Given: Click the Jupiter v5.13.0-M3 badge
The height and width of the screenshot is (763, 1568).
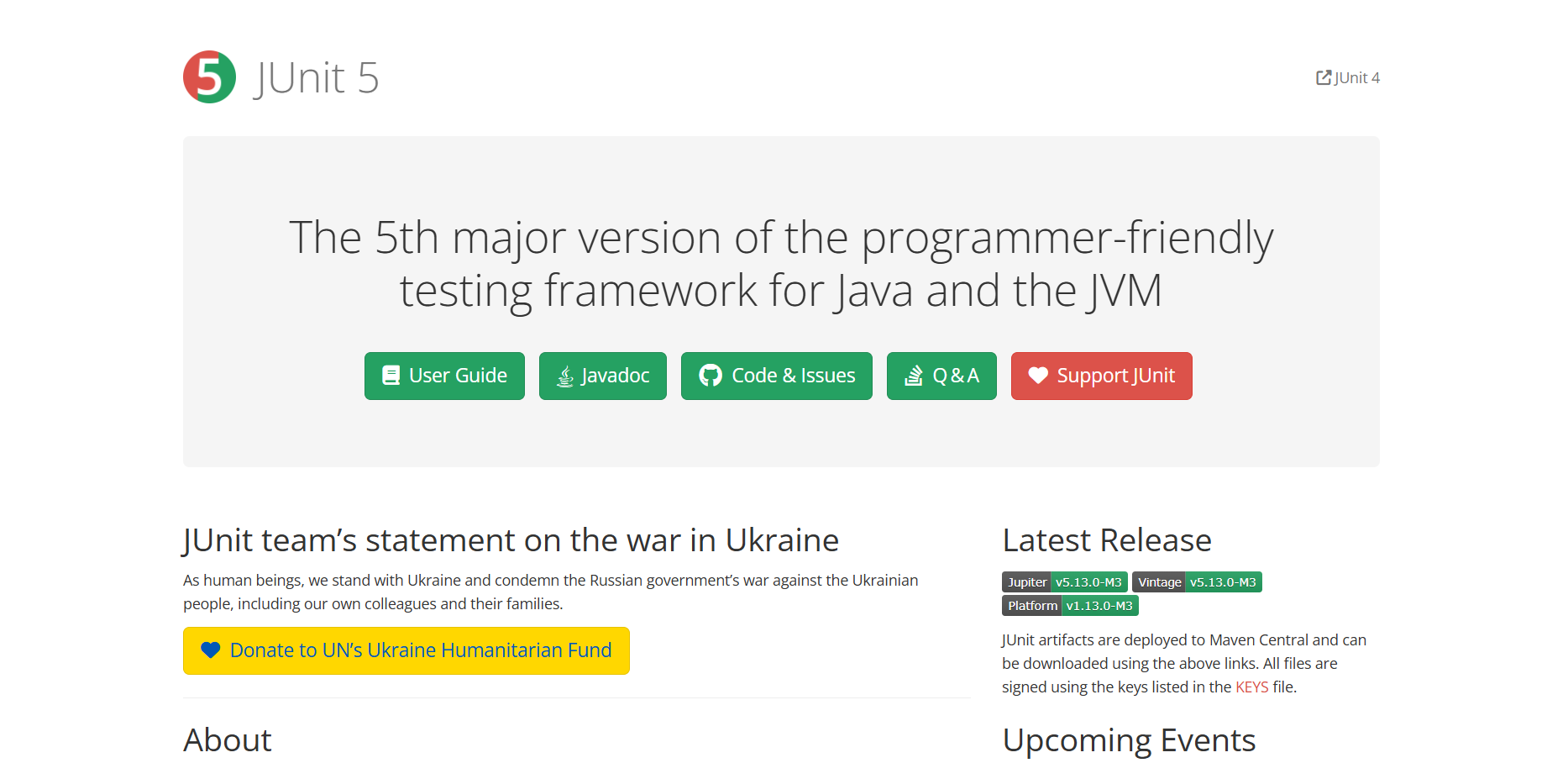Looking at the screenshot, I should [x=1065, y=582].
